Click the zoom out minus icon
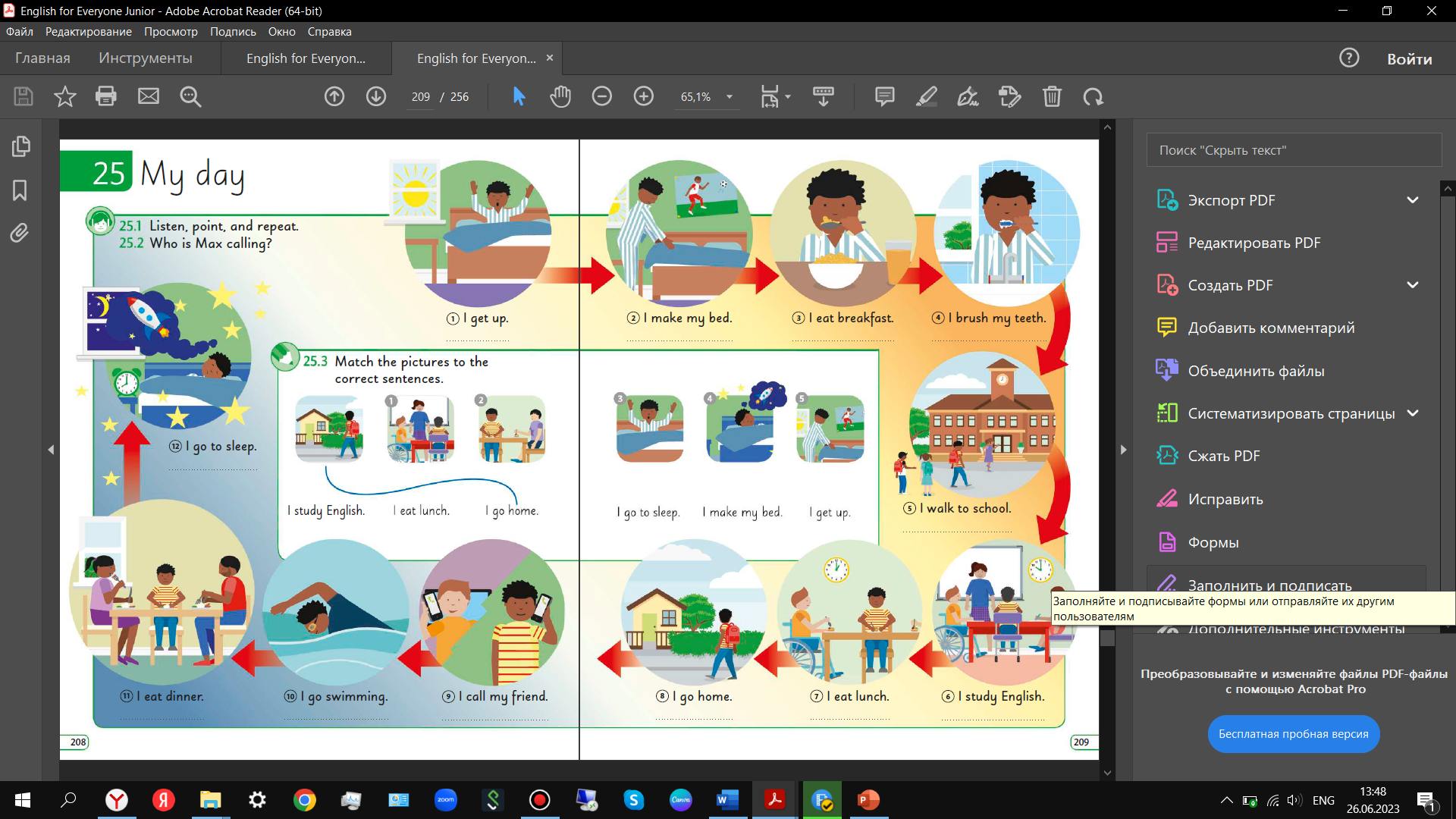 pyautogui.click(x=602, y=96)
